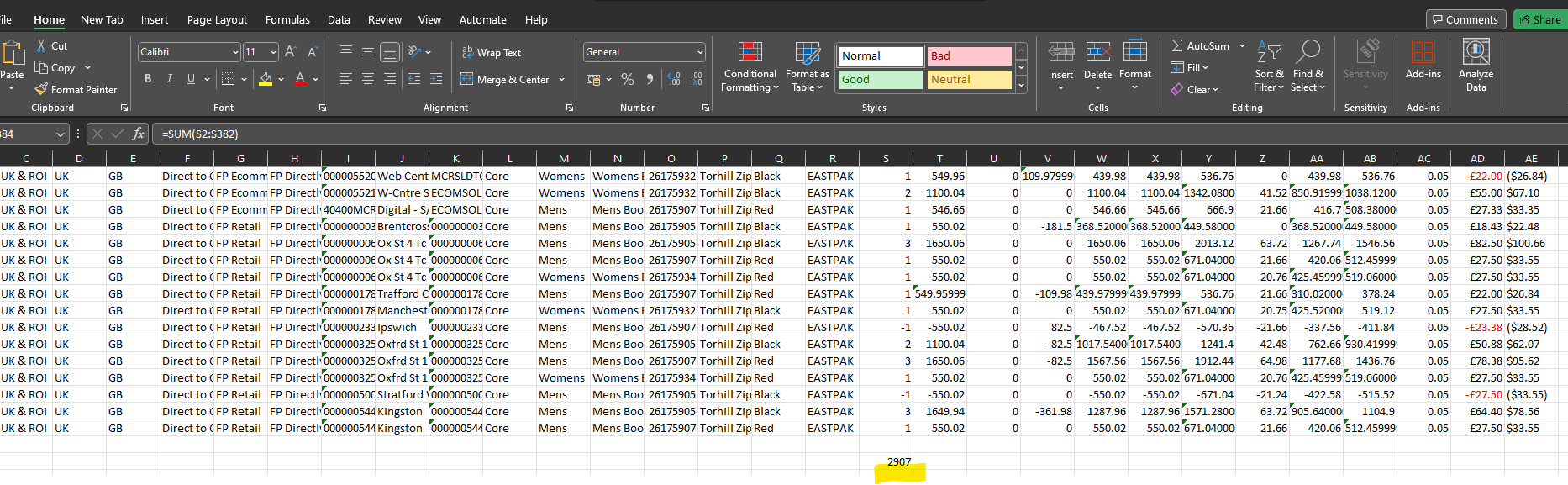Screen dimensions: 1568x485
Task: Click the Analyze Data icon
Action: [x=1476, y=52]
